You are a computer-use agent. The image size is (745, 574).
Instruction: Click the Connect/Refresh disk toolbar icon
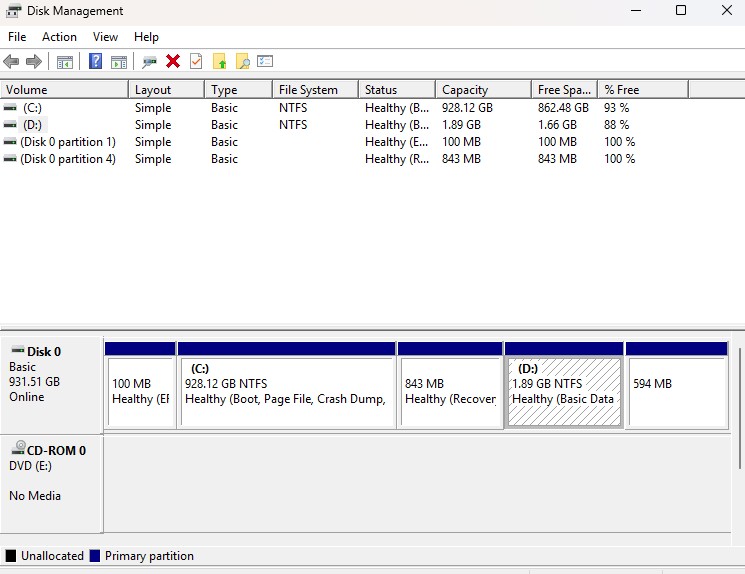coord(150,62)
